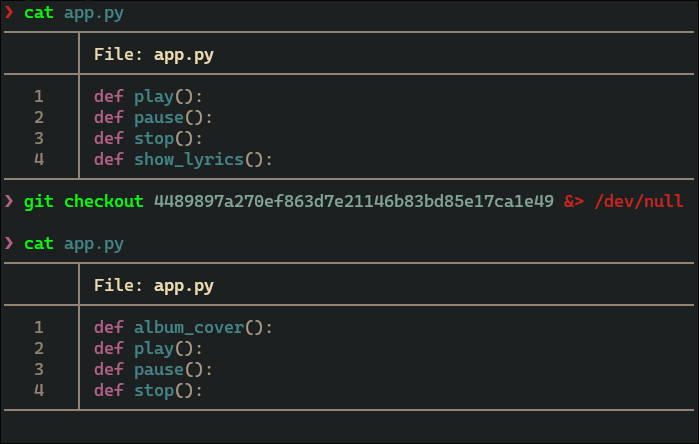The height and width of the screenshot is (444, 699).
Task: Click 'app.py' argument in the top command
Action: tap(94, 13)
